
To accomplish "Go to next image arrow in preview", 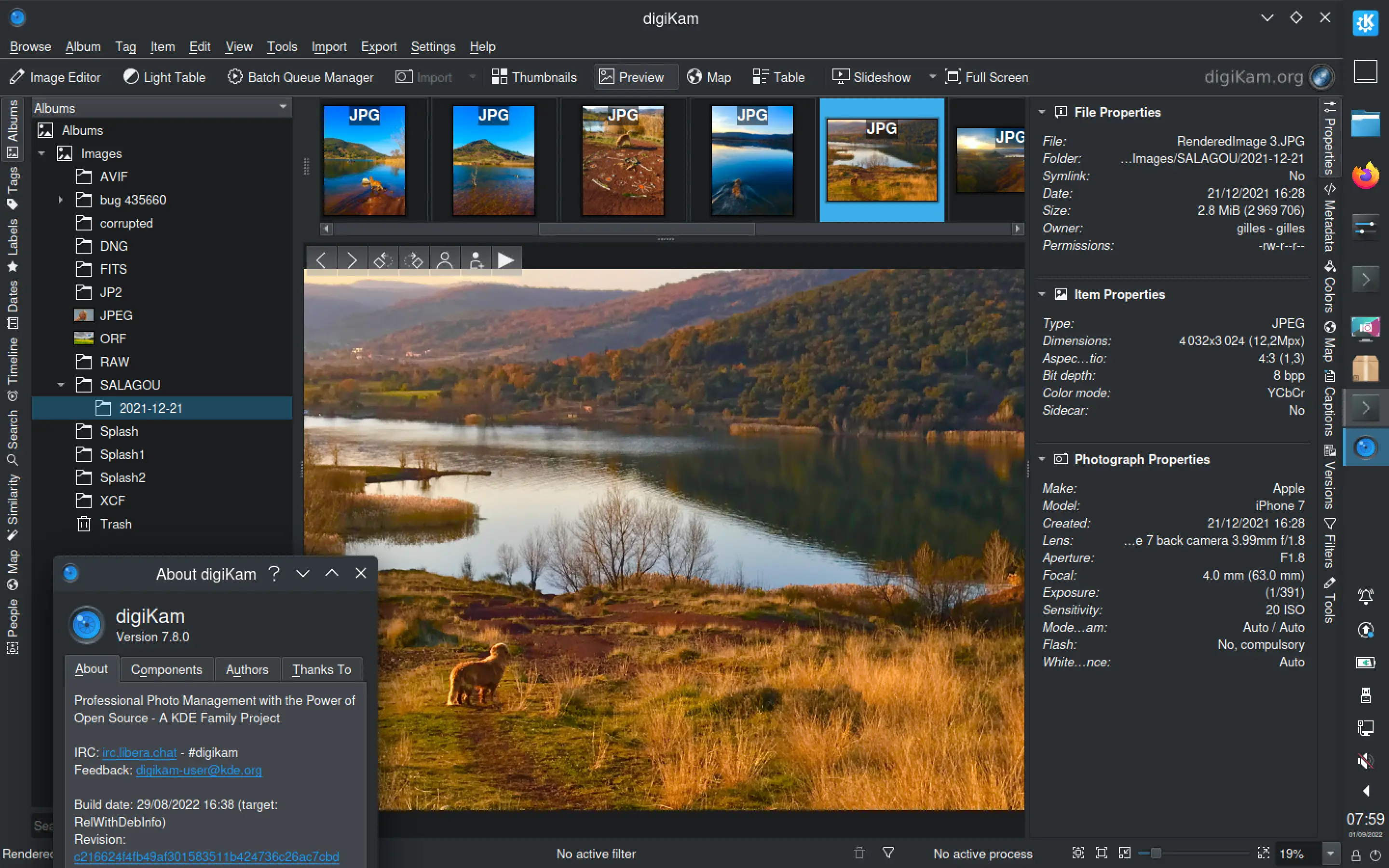I will coord(352,260).
